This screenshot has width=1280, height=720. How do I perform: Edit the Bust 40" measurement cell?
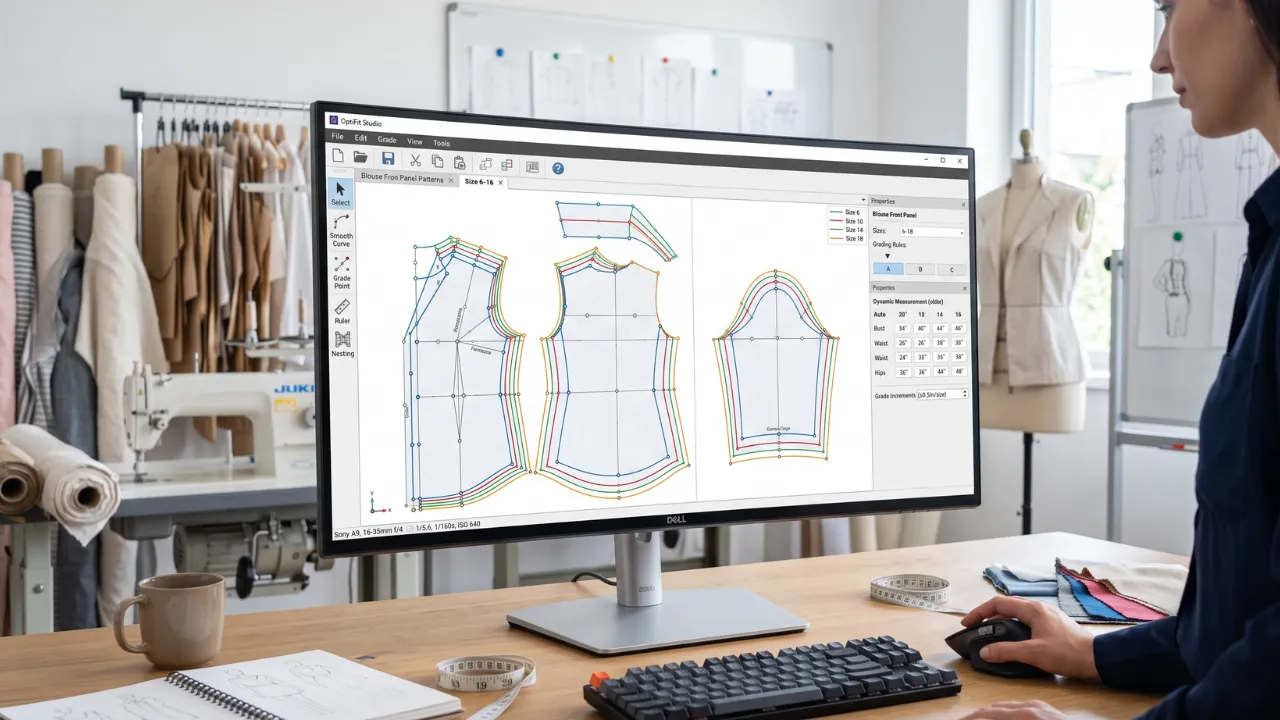(921, 328)
